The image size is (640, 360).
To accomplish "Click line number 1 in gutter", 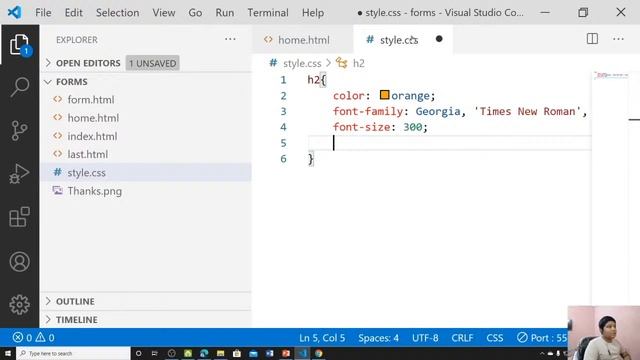I will point(283,80).
